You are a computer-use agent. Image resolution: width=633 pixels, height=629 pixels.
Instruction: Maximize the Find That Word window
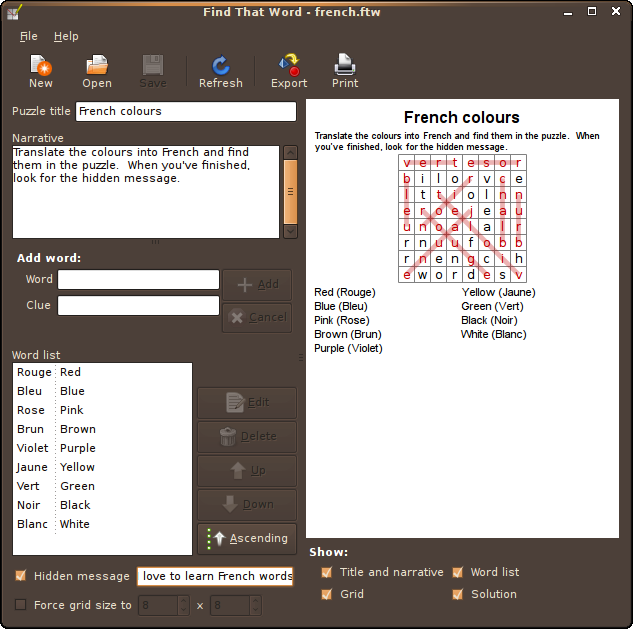tap(591, 11)
